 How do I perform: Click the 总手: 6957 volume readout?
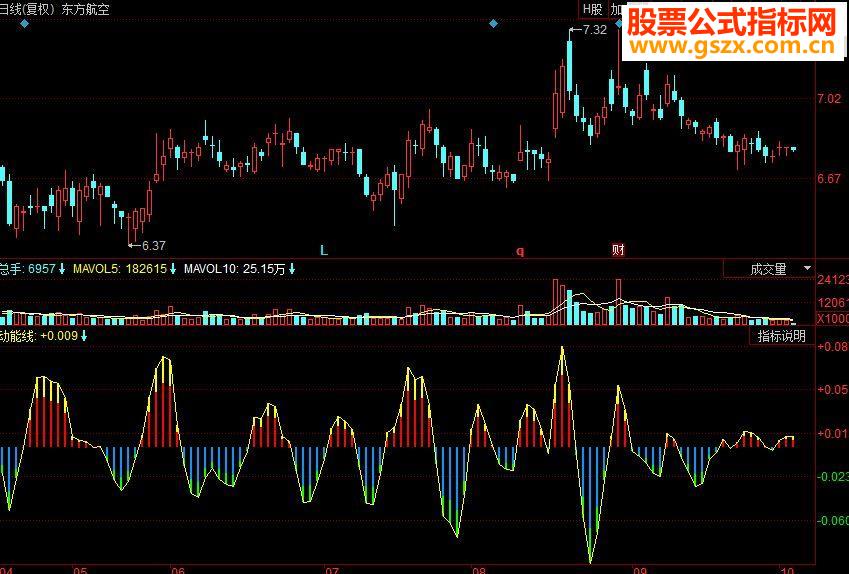(28, 269)
